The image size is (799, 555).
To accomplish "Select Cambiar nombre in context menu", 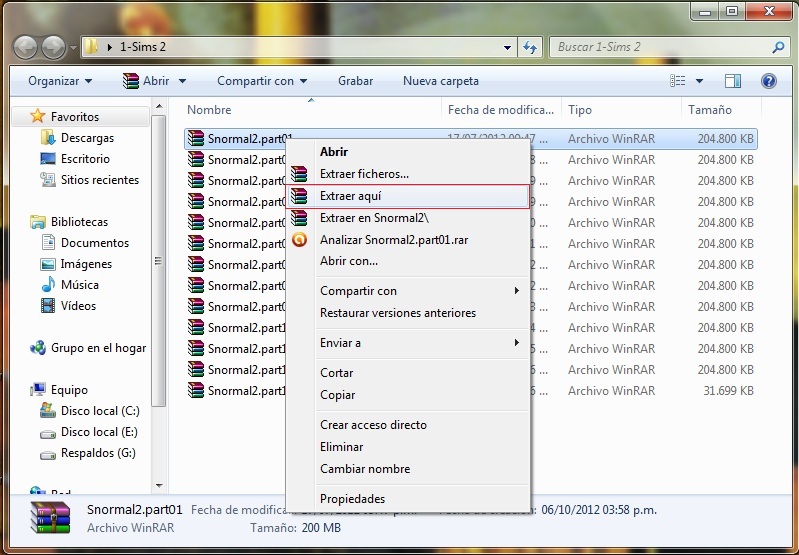I will pyautogui.click(x=408, y=469).
